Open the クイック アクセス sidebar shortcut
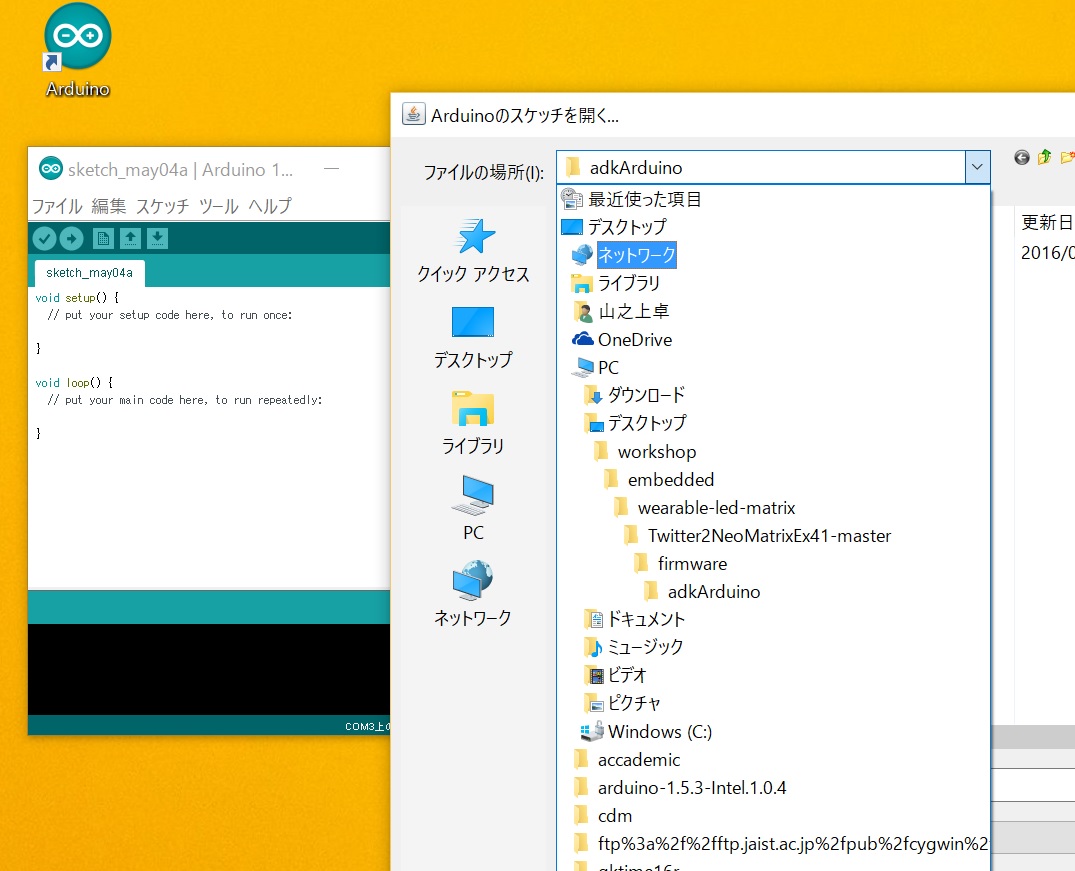This screenshot has height=871, width=1075. pos(473,250)
